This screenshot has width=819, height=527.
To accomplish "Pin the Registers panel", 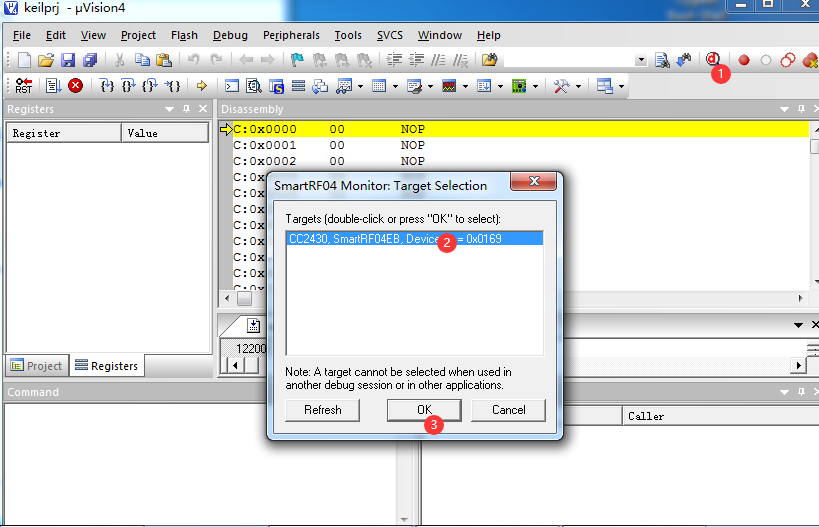I will 186,109.
